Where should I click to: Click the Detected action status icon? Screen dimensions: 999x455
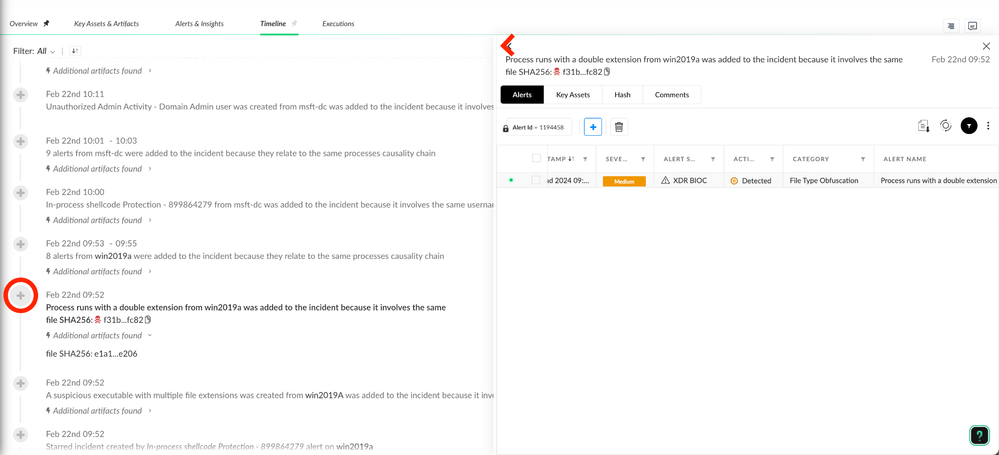pos(734,181)
